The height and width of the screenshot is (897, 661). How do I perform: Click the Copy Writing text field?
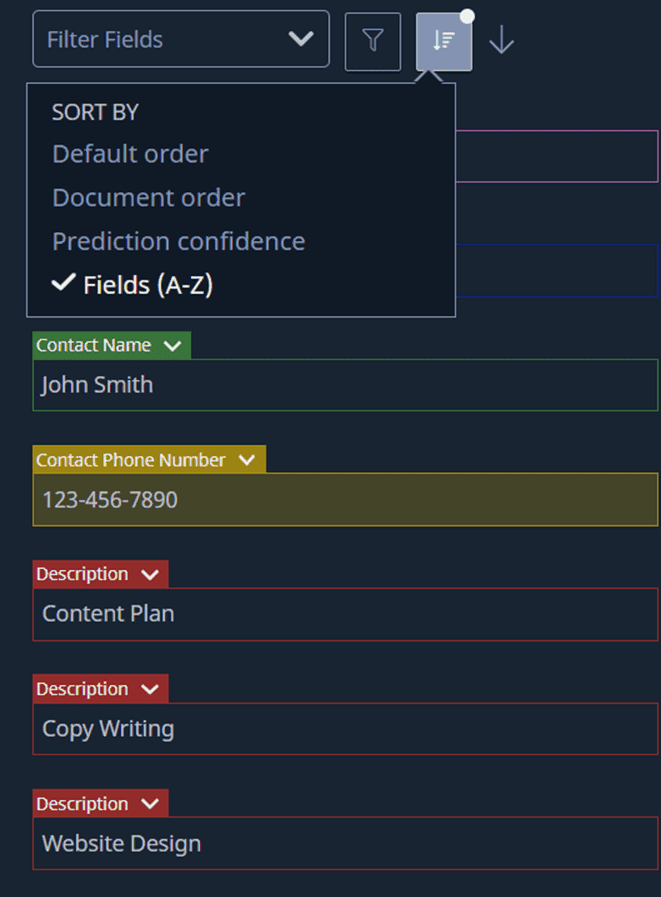[345, 729]
